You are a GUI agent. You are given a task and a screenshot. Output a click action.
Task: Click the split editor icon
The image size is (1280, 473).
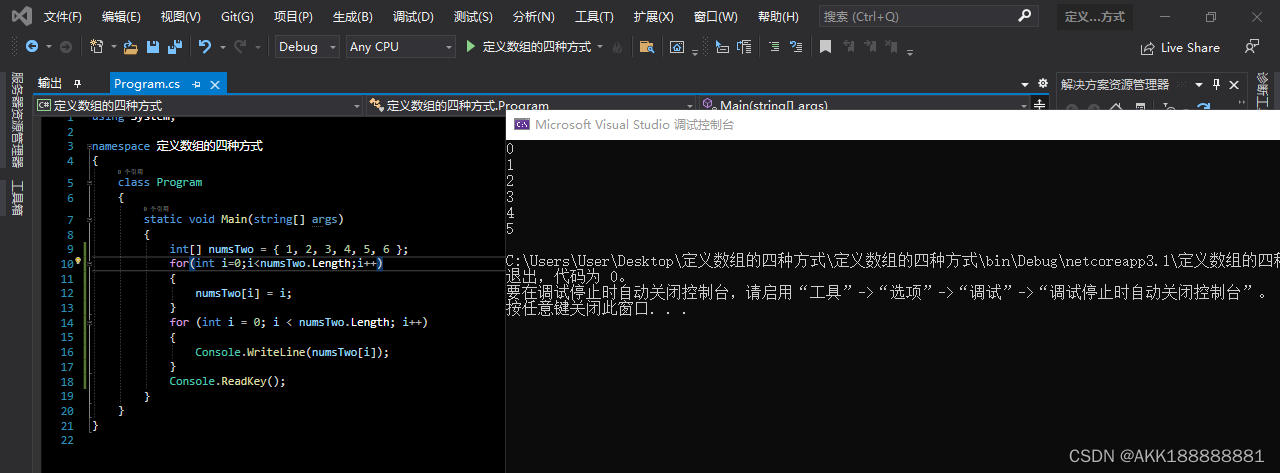point(1039,105)
